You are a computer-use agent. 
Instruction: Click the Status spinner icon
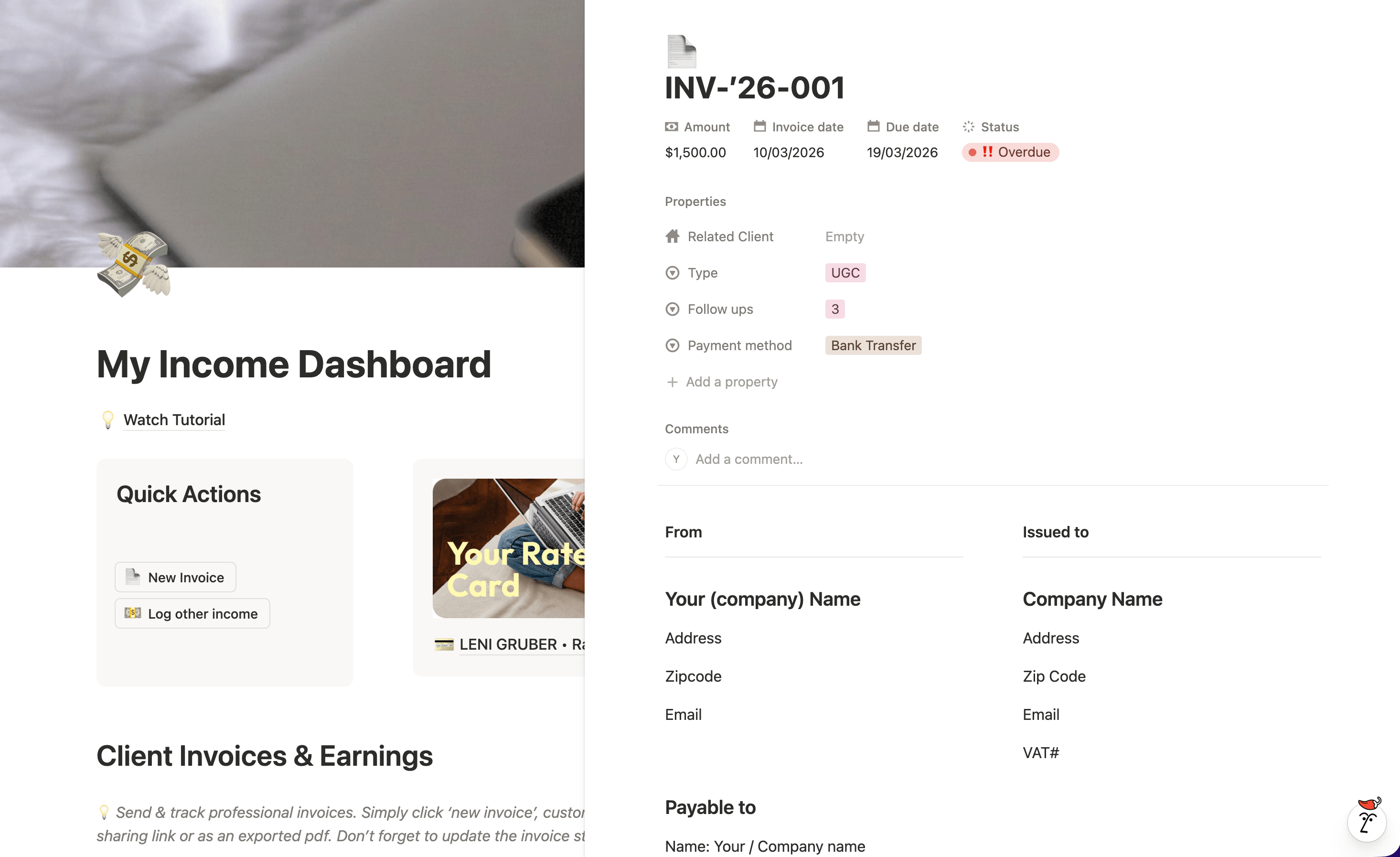(x=969, y=127)
